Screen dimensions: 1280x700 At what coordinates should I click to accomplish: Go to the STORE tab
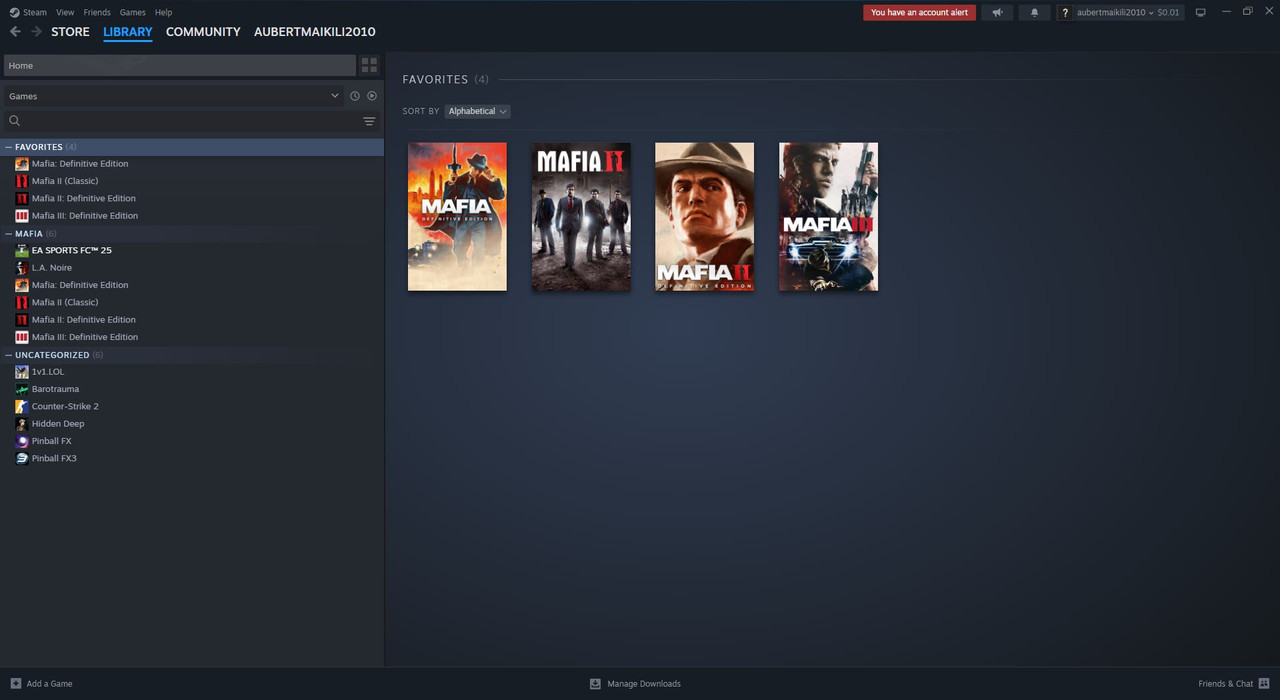pyautogui.click(x=70, y=32)
